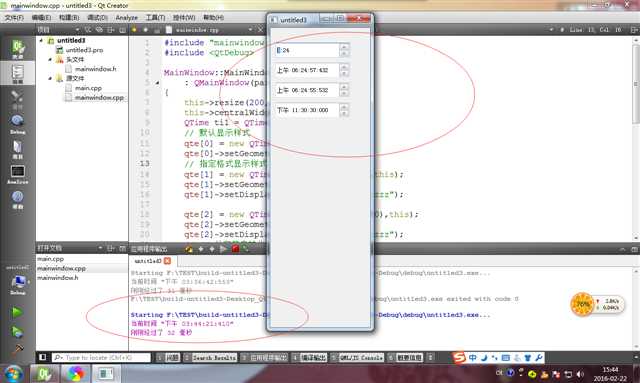Open the 调试(D) menu
This screenshot has height=383, width=640.
[x=97, y=18]
